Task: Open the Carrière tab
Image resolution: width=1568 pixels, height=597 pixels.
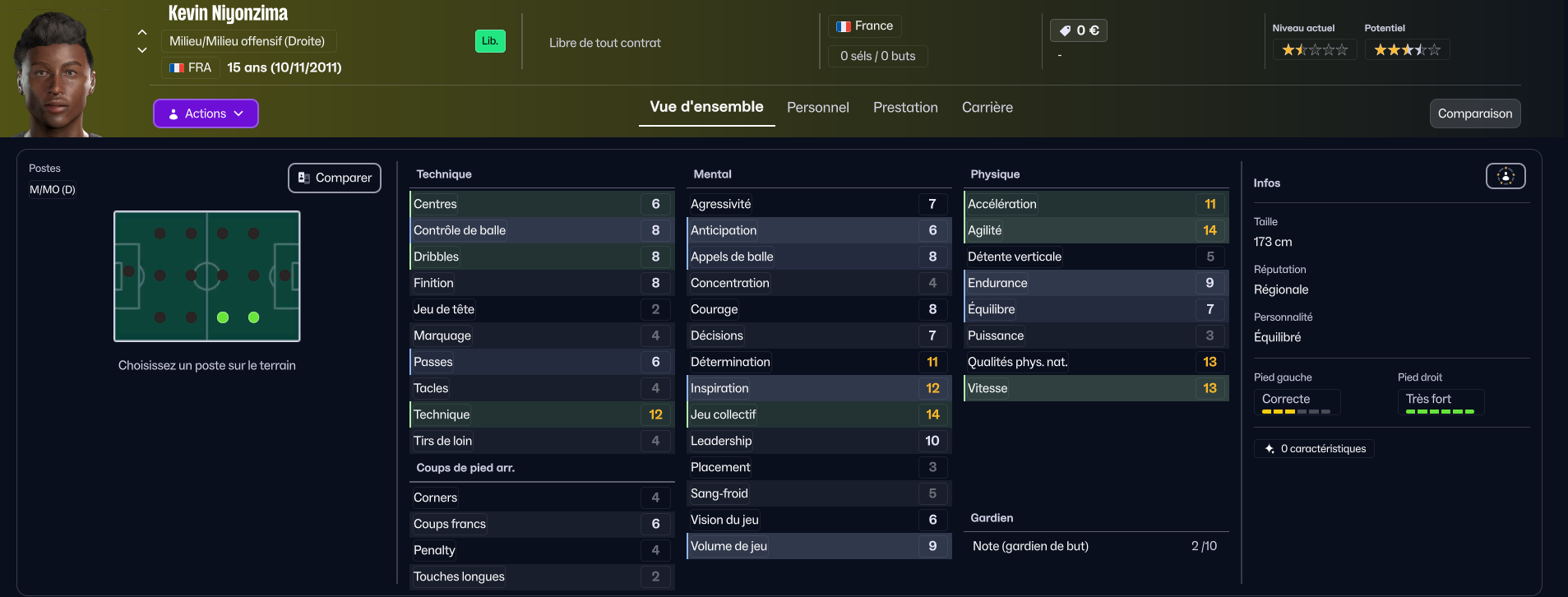Action: [987, 108]
